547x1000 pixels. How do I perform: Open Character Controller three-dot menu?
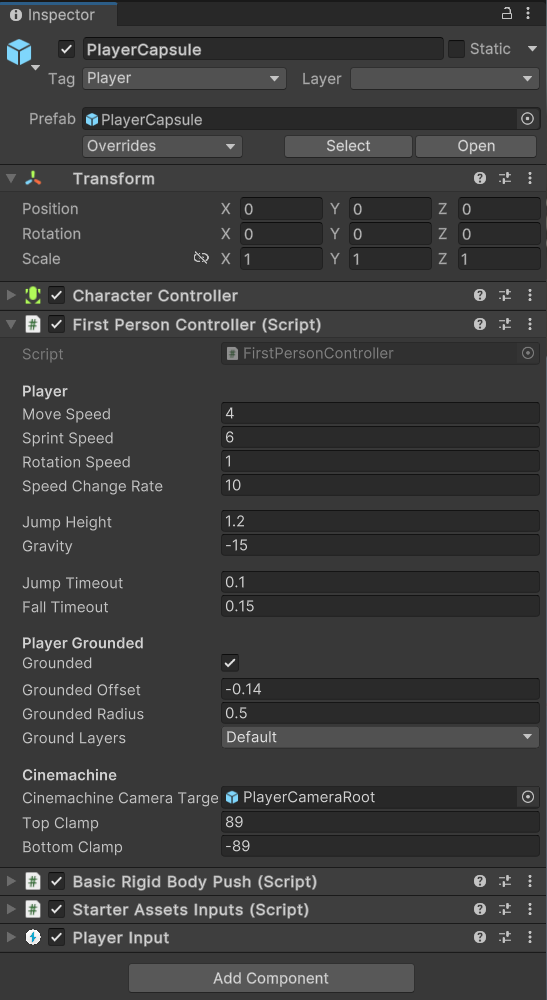coord(529,295)
